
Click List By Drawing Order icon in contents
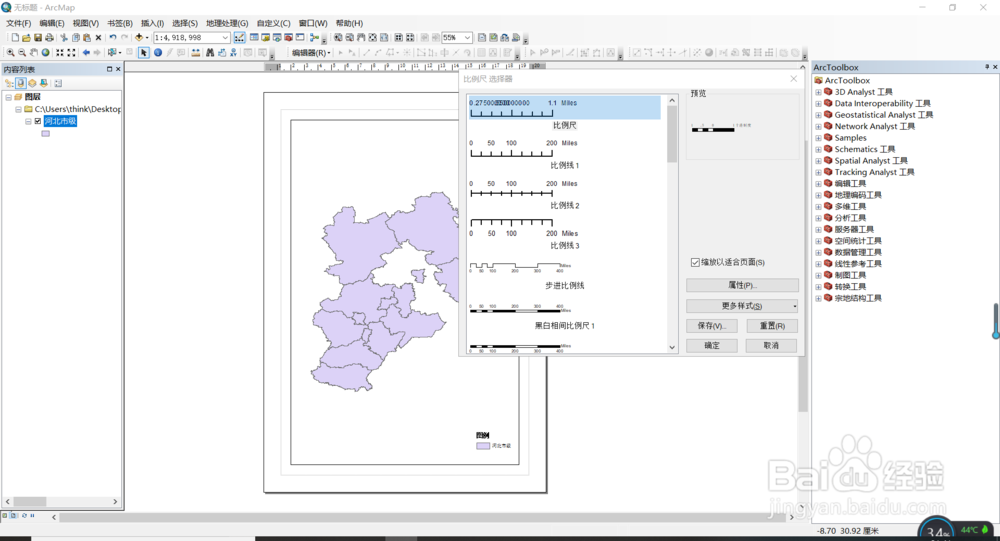click(10, 83)
